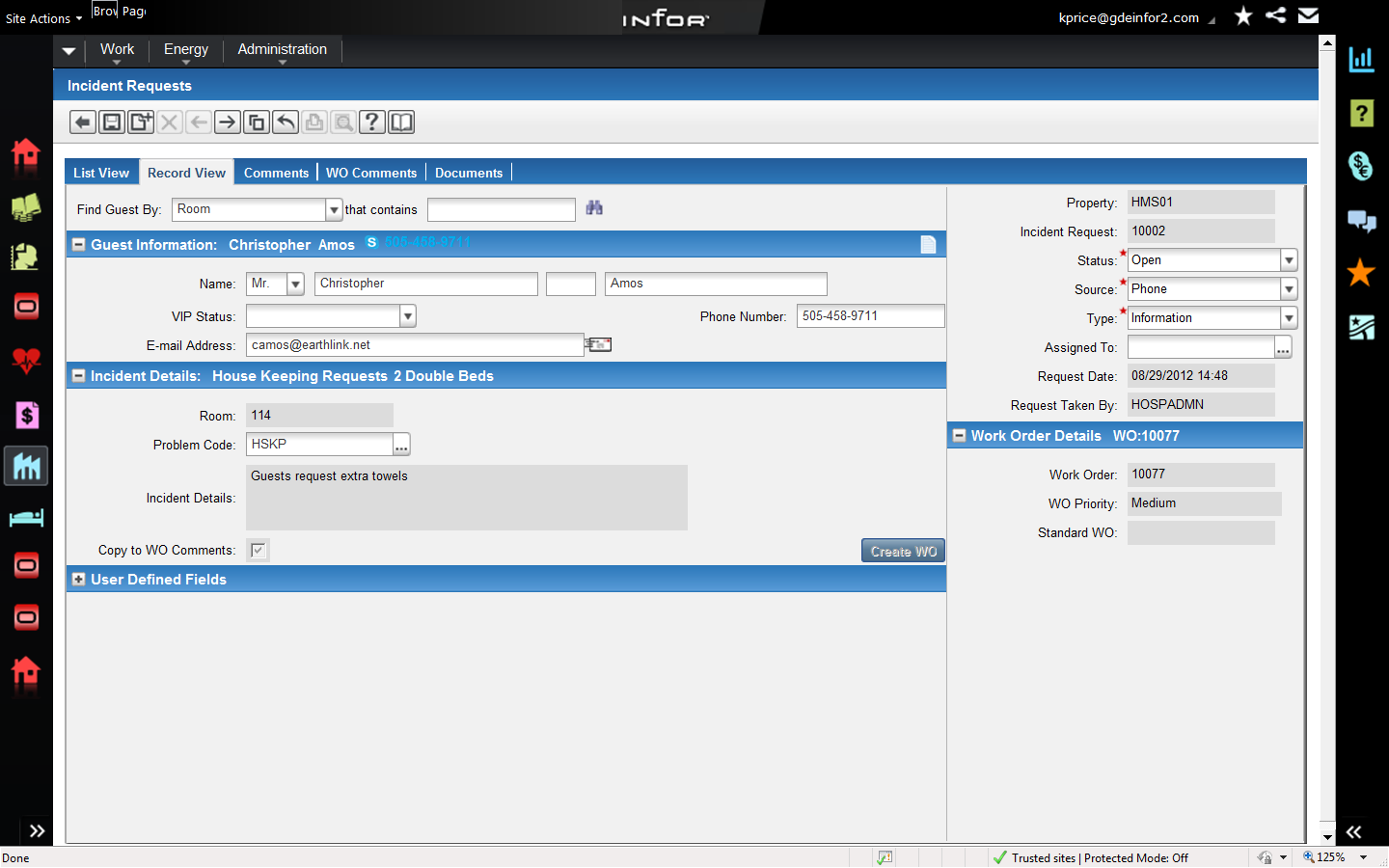Open the Status dropdown
This screenshot has height=868, width=1389.
tap(1289, 260)
